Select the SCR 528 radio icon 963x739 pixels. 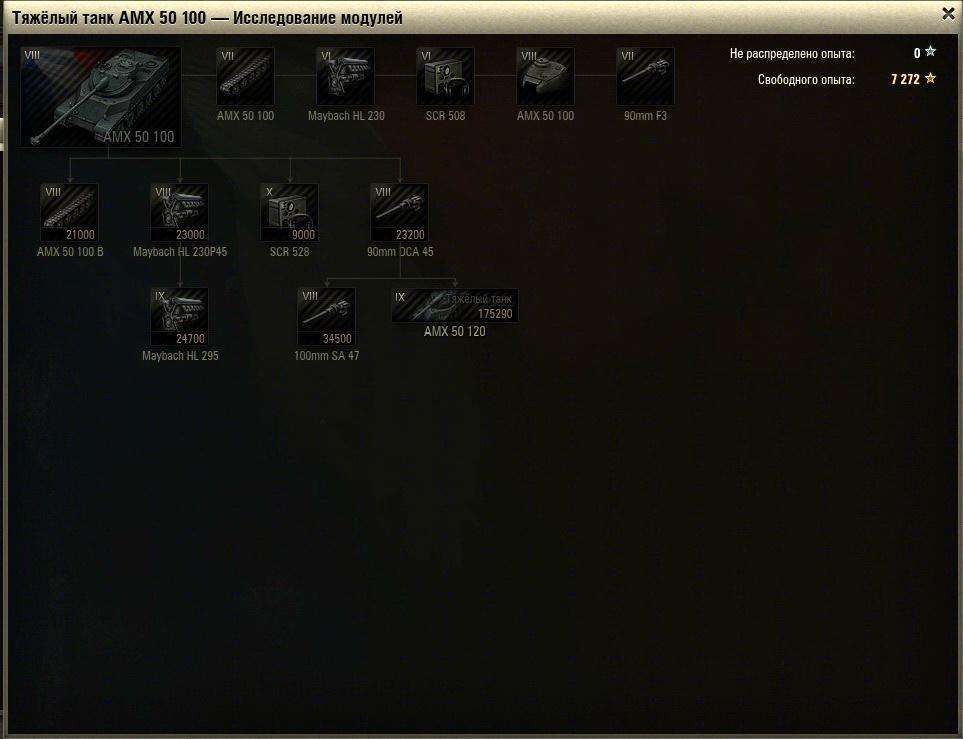coord(289,213)
